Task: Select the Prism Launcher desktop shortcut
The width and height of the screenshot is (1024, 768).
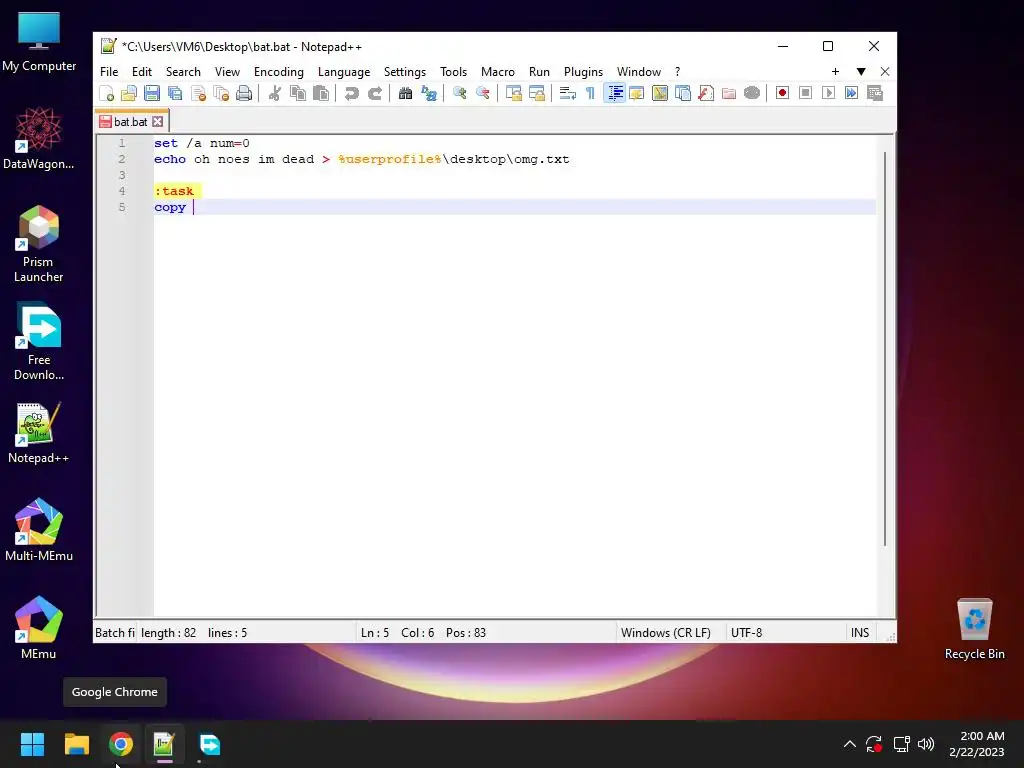Action: [x=39, y=244]
